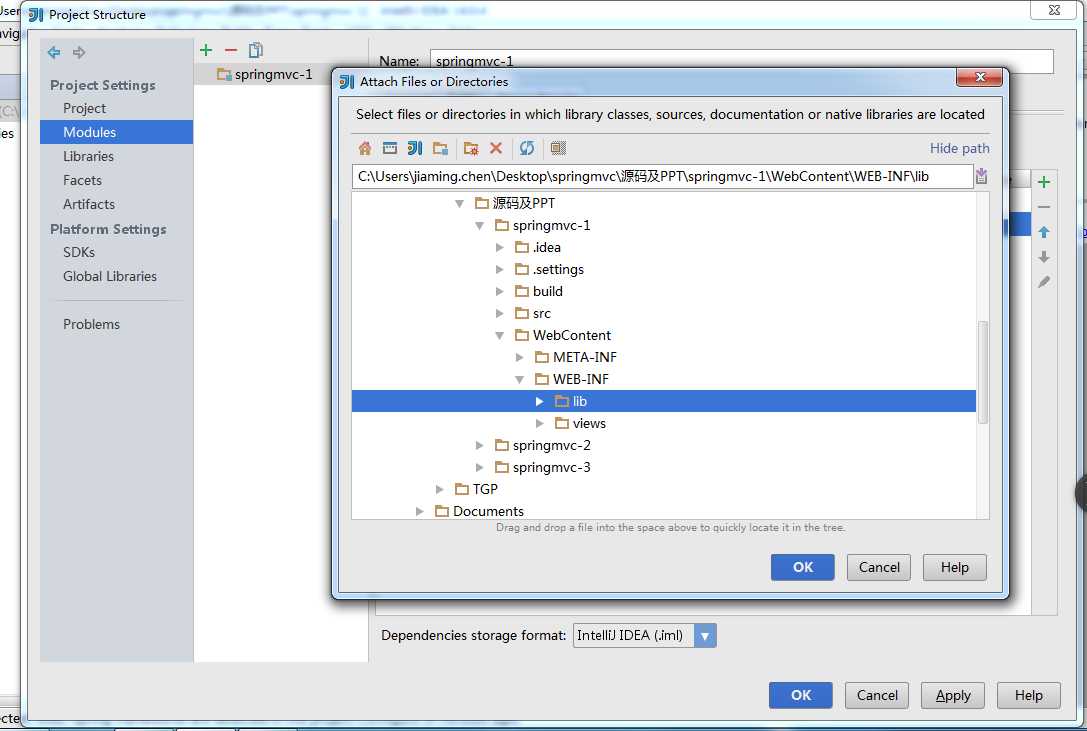Move the dependency up with the arrow
Screen dimensions: 1087x731
click(1044, 232)
